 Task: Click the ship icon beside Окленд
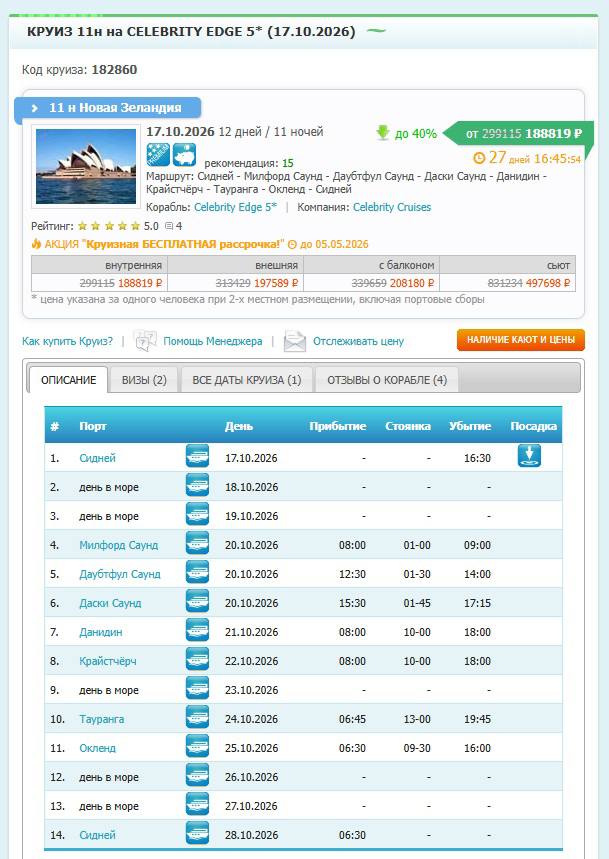point(197,747)
